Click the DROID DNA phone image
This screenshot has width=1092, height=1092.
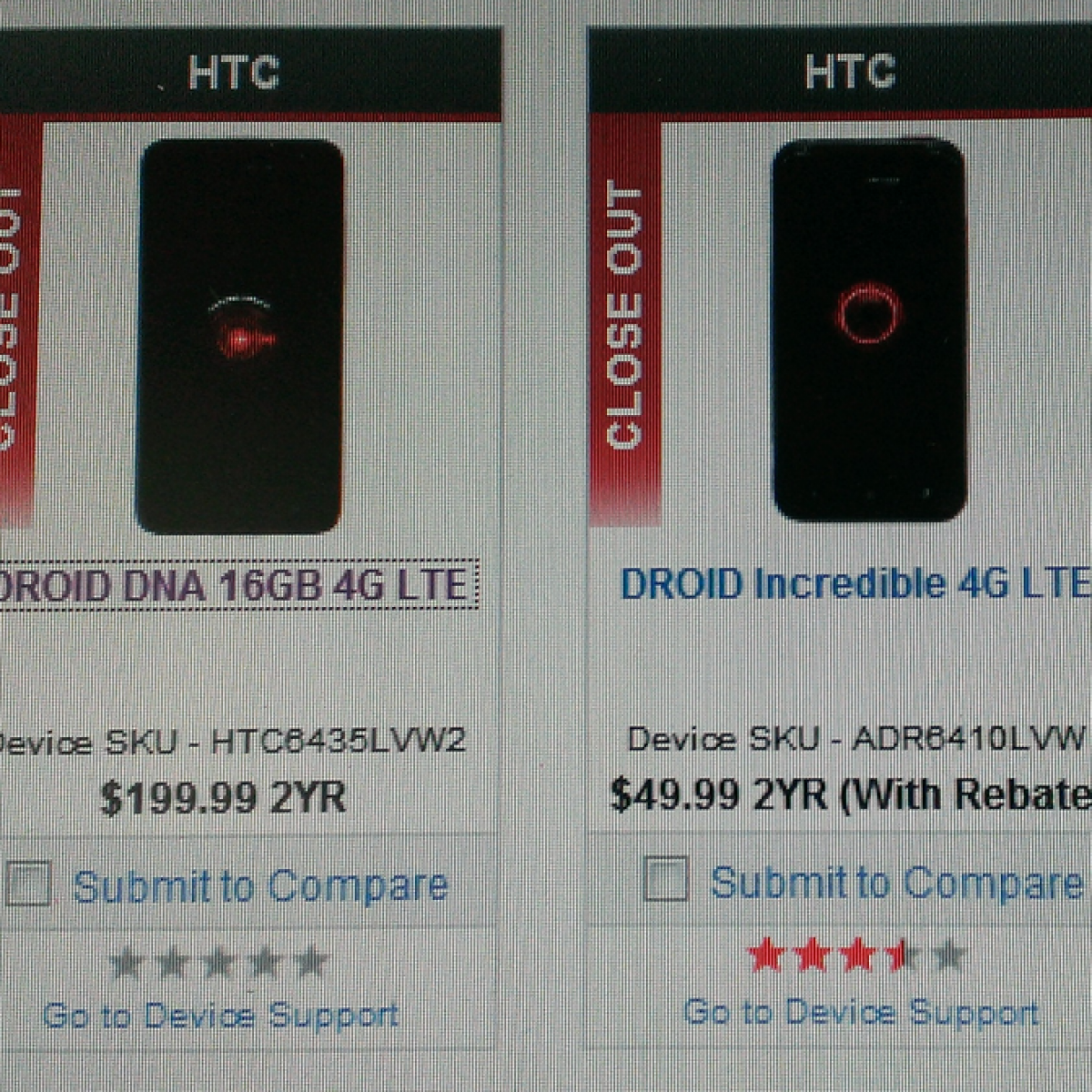click(239, 337)
